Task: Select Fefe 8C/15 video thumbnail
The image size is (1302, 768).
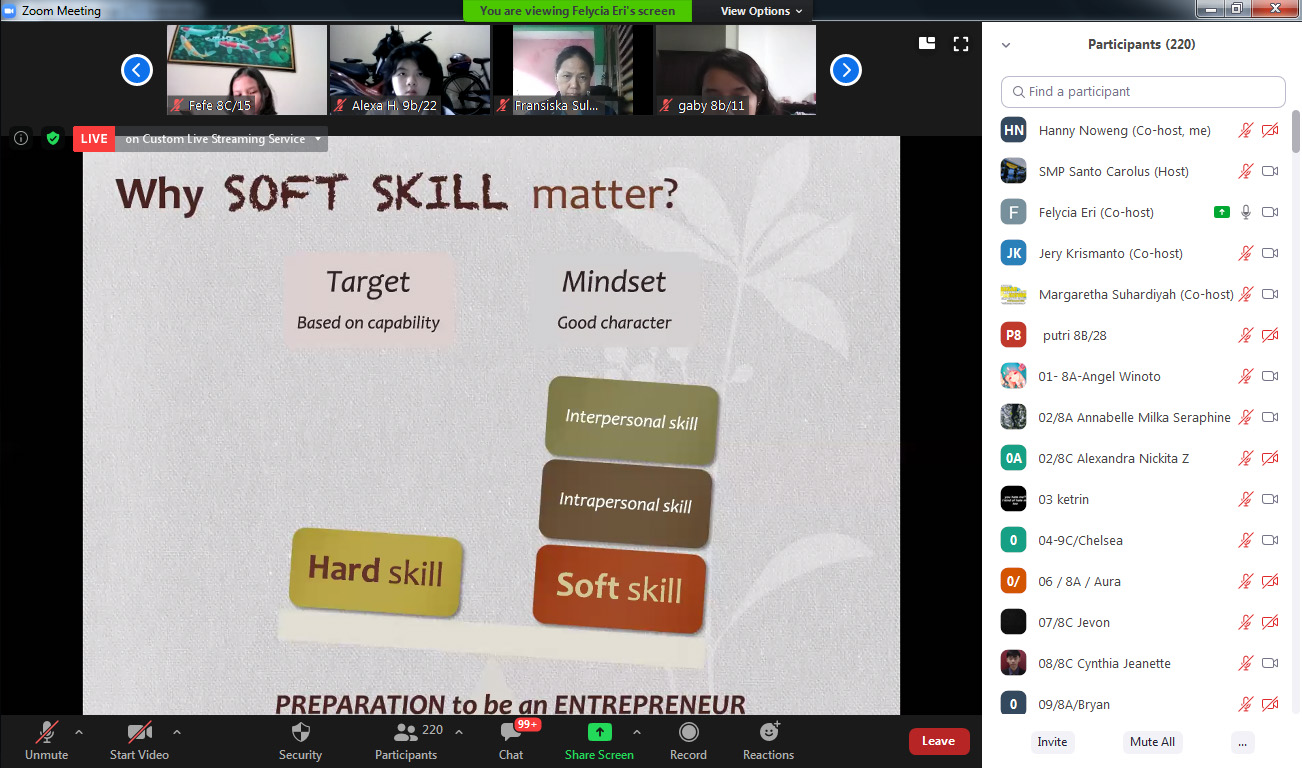Action: (x=246, y=70)
